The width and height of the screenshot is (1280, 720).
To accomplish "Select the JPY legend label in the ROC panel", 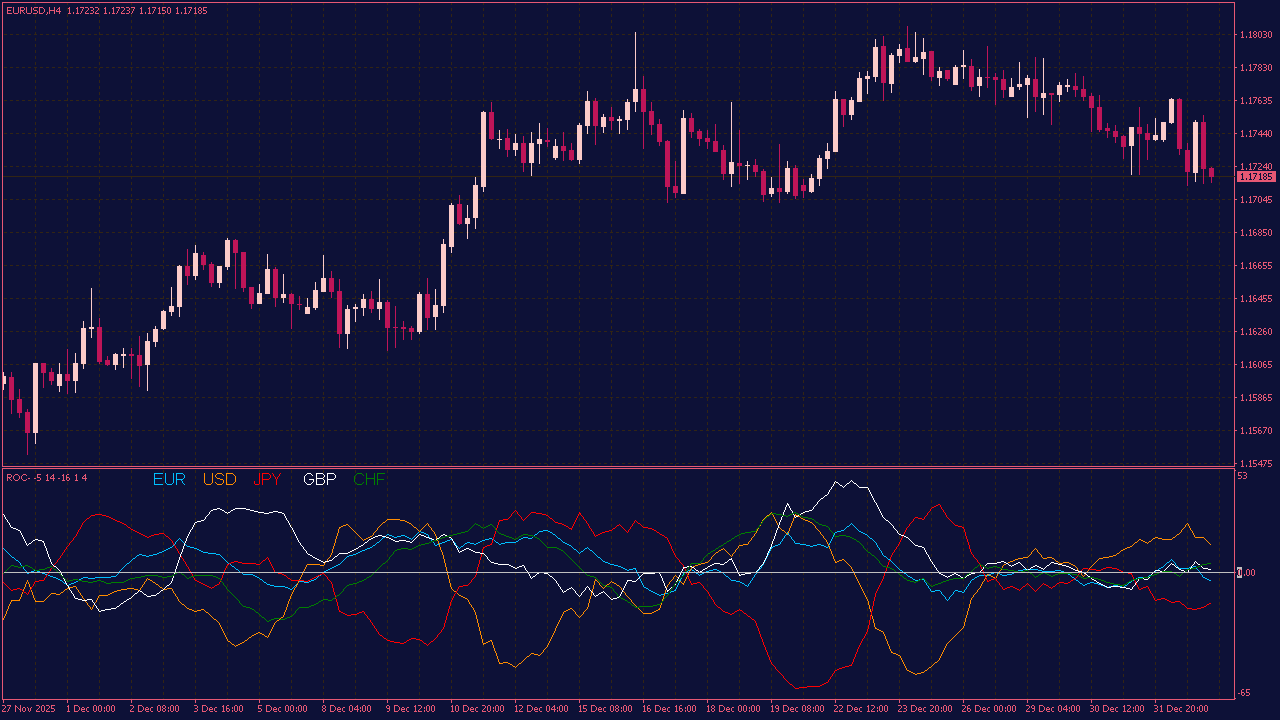I will coord(267,480).
